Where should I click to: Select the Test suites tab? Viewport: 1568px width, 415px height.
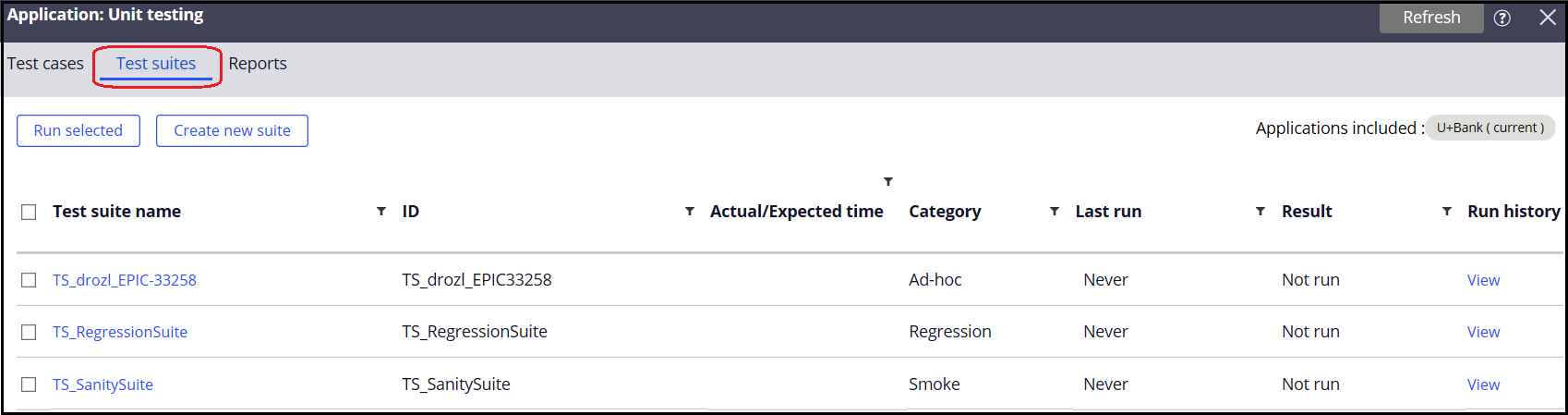pyautogui.click(x=156, y=64)
